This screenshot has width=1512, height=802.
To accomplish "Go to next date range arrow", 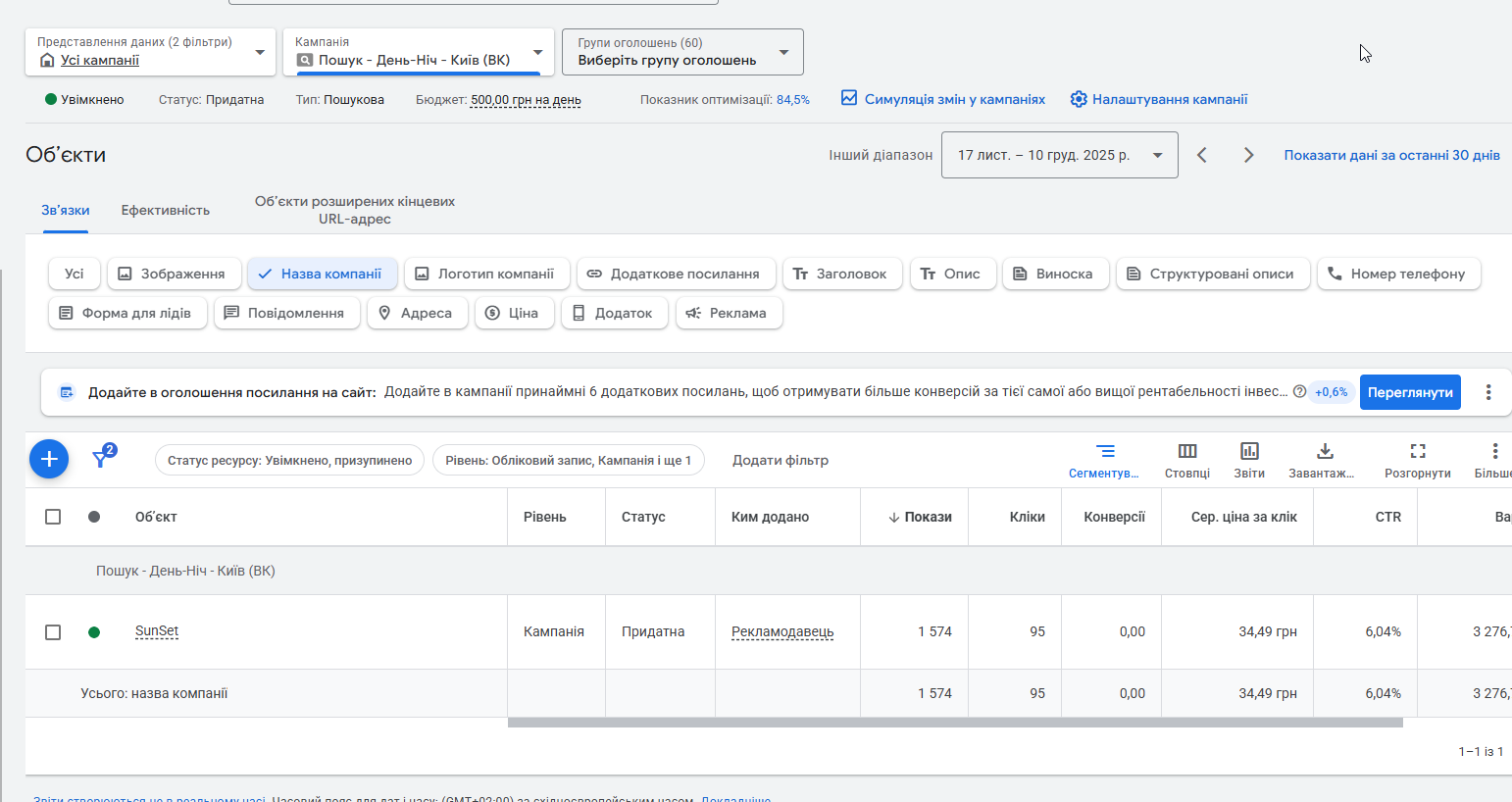I will click(x=1248, y=155).
